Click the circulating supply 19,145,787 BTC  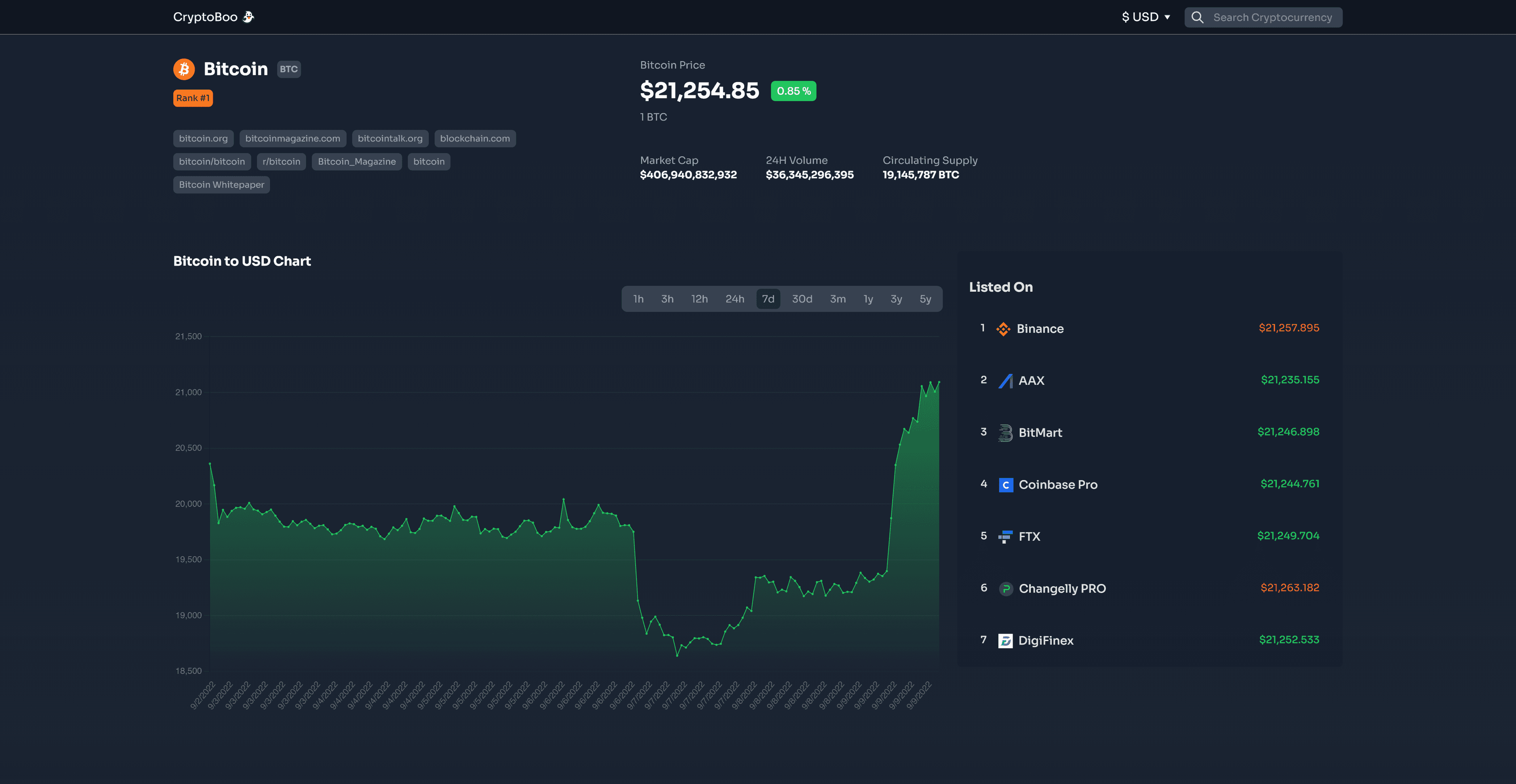coord(920,175)
